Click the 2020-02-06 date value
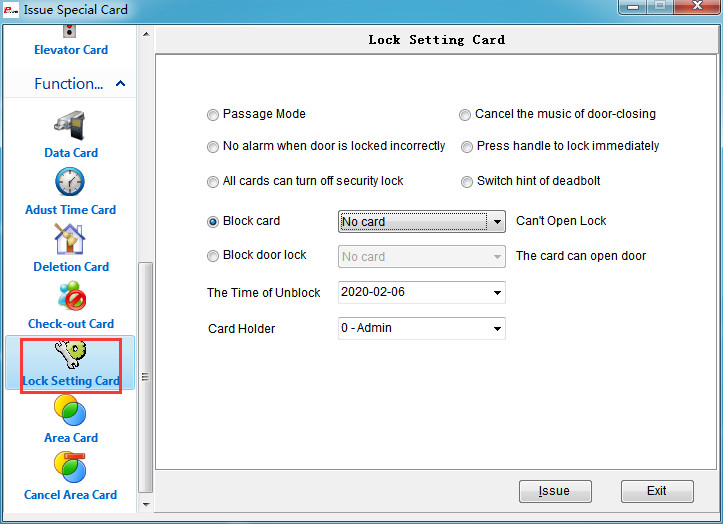This screenshot has width=723, height=524. pos(373,292)
